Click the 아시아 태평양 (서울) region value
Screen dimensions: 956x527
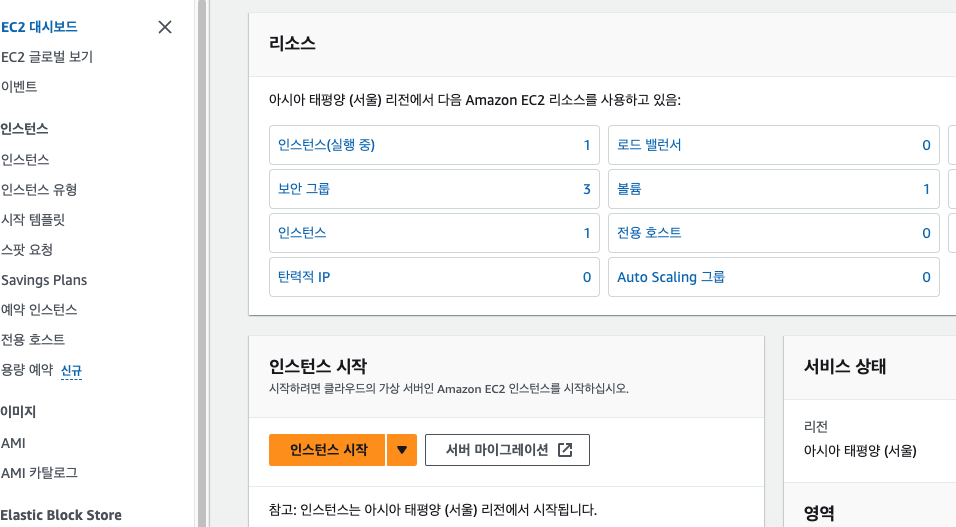coord(860,451)
